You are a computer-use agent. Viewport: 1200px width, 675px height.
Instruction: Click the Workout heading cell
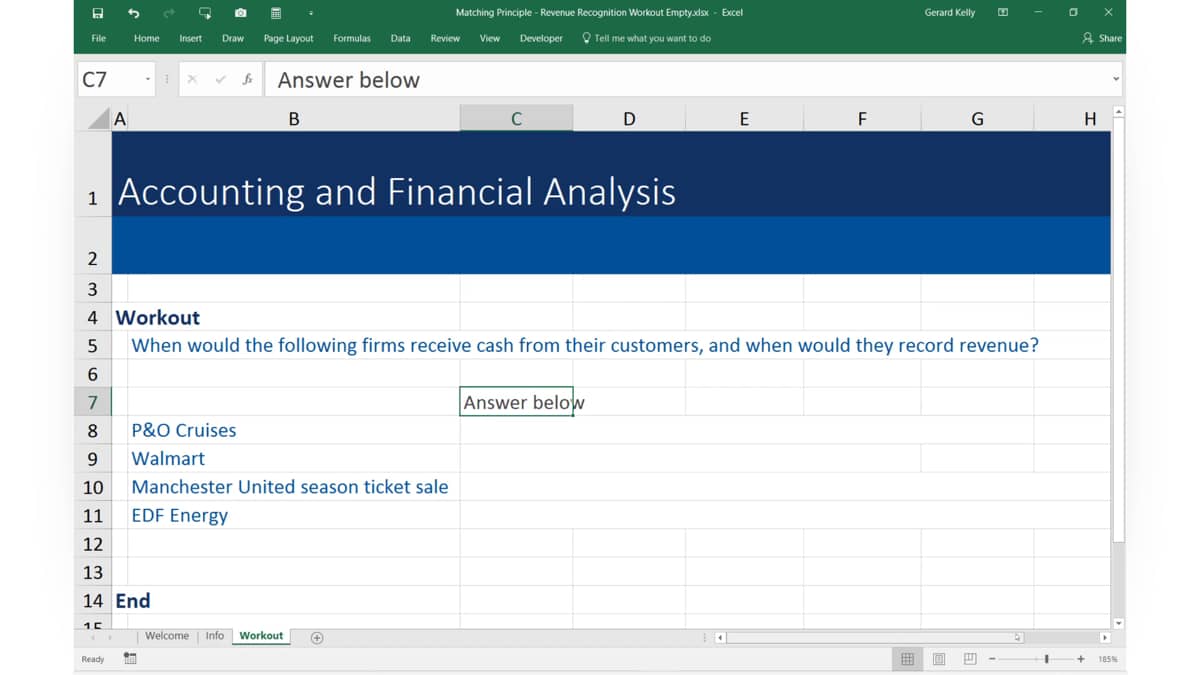(158, 317)
